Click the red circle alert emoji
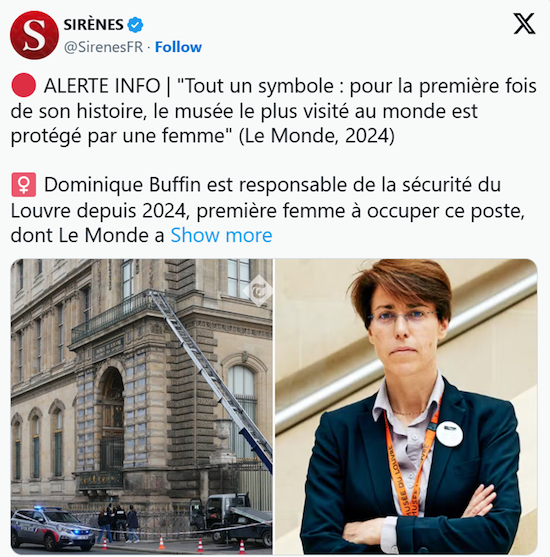 (23, 86)
